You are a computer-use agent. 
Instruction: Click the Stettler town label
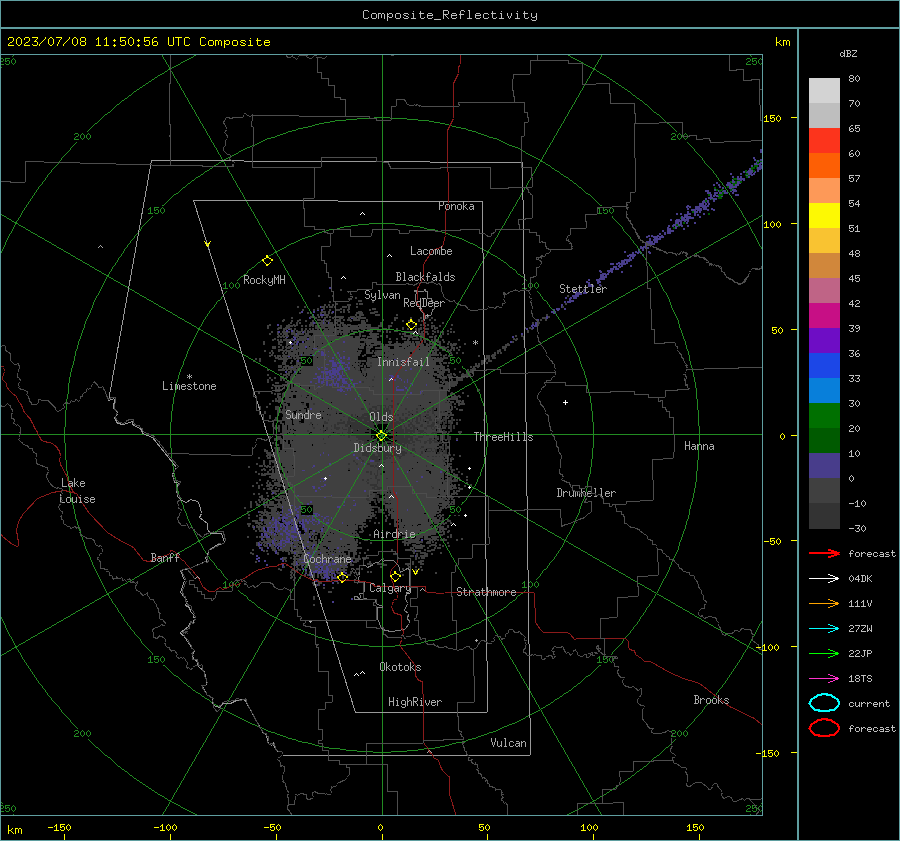coord(583,289)
